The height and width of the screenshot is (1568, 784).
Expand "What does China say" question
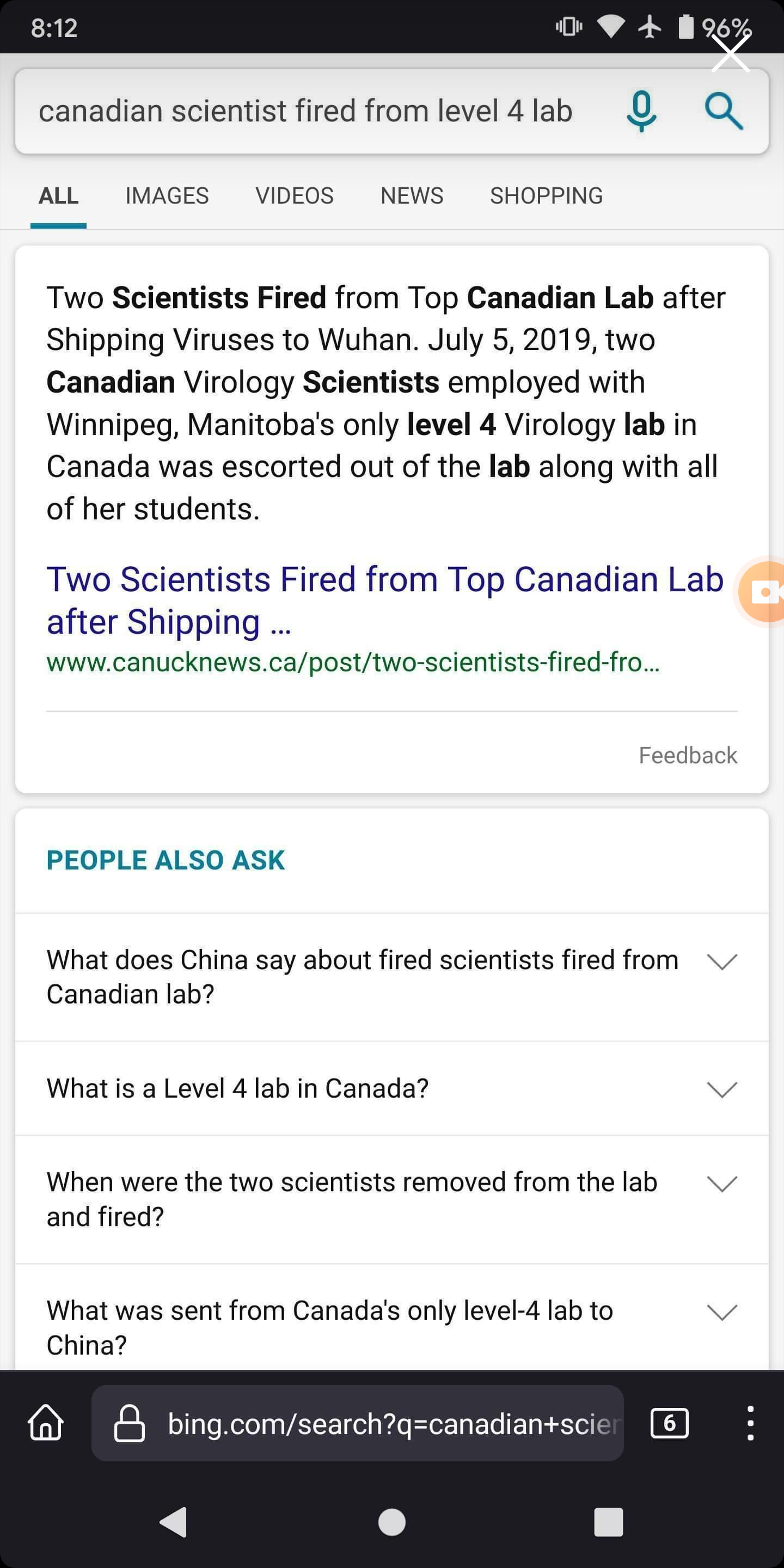pos(722,961)
